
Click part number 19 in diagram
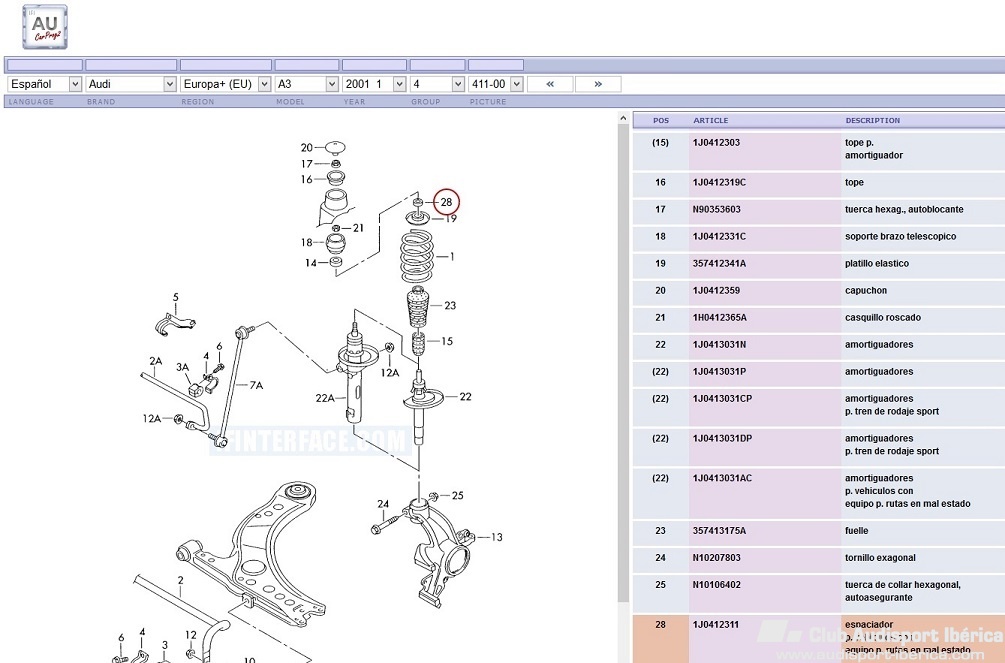pyautogui.click(x=451, y=219)
